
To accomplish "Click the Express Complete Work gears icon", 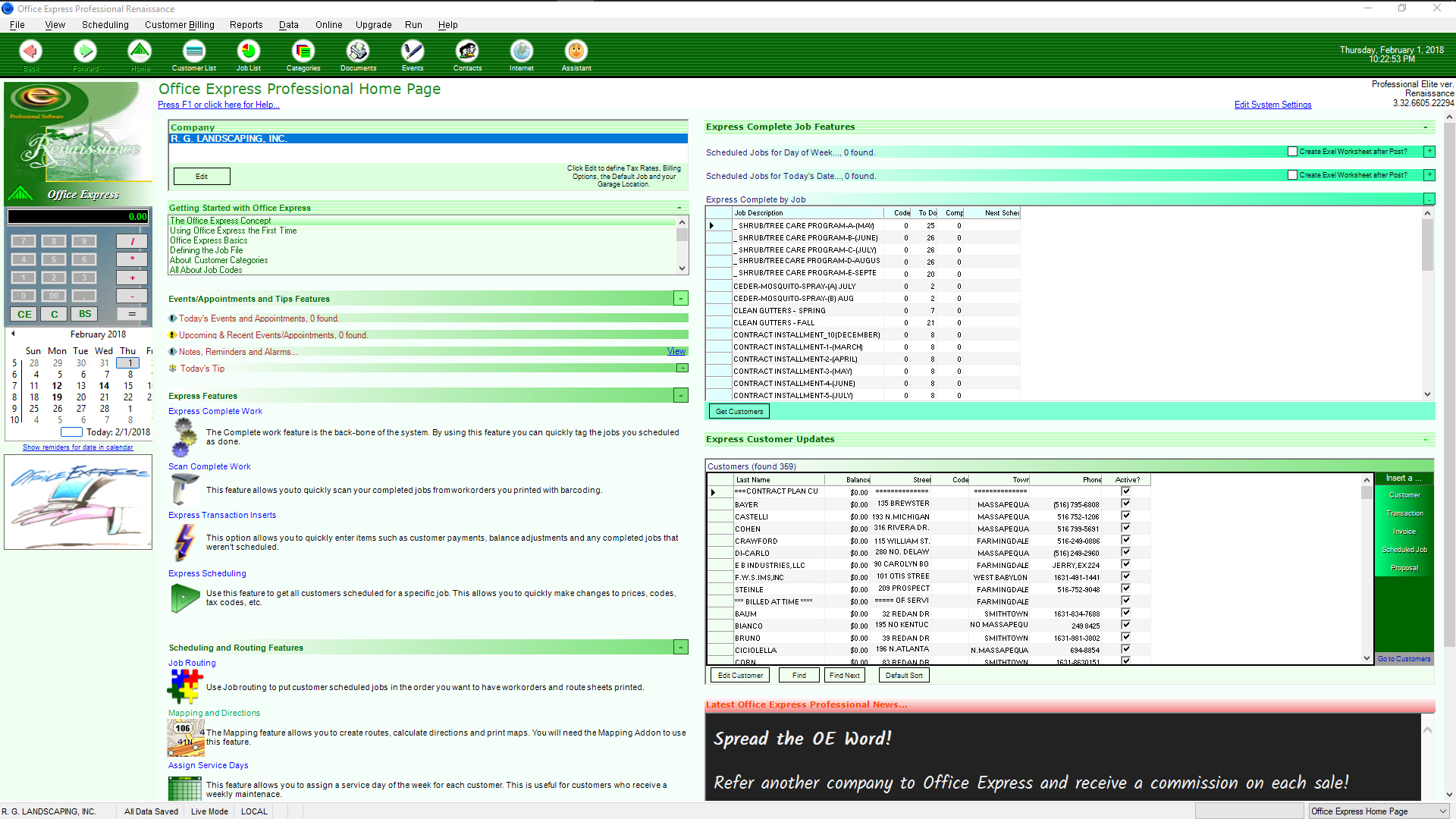I will click(x=185, y=437).
